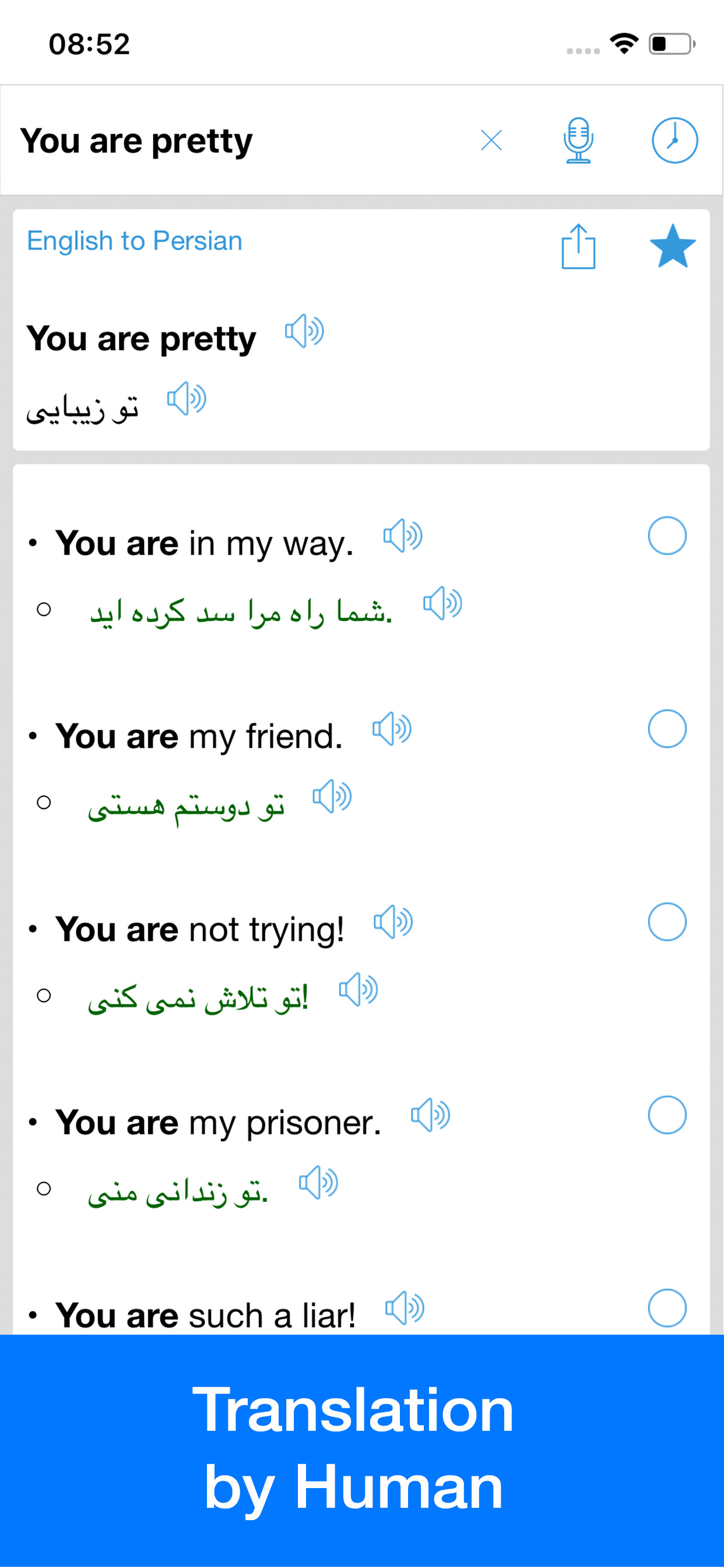724x1568 pixels.
Task: Play audio for "You are my prisoner."
Action: 430,1115
